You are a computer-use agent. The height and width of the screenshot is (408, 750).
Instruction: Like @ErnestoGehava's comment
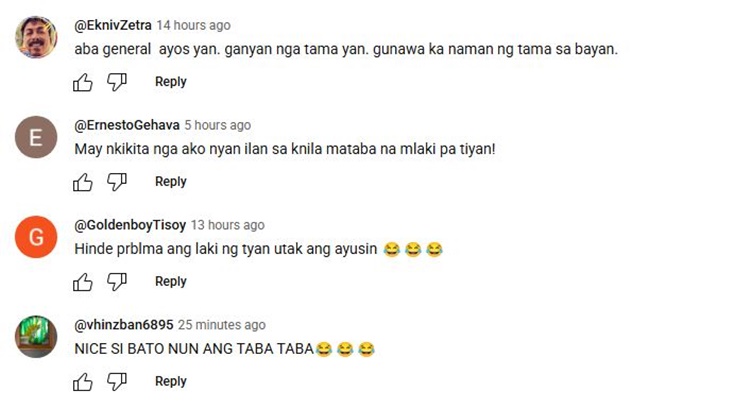click(83, 182)
